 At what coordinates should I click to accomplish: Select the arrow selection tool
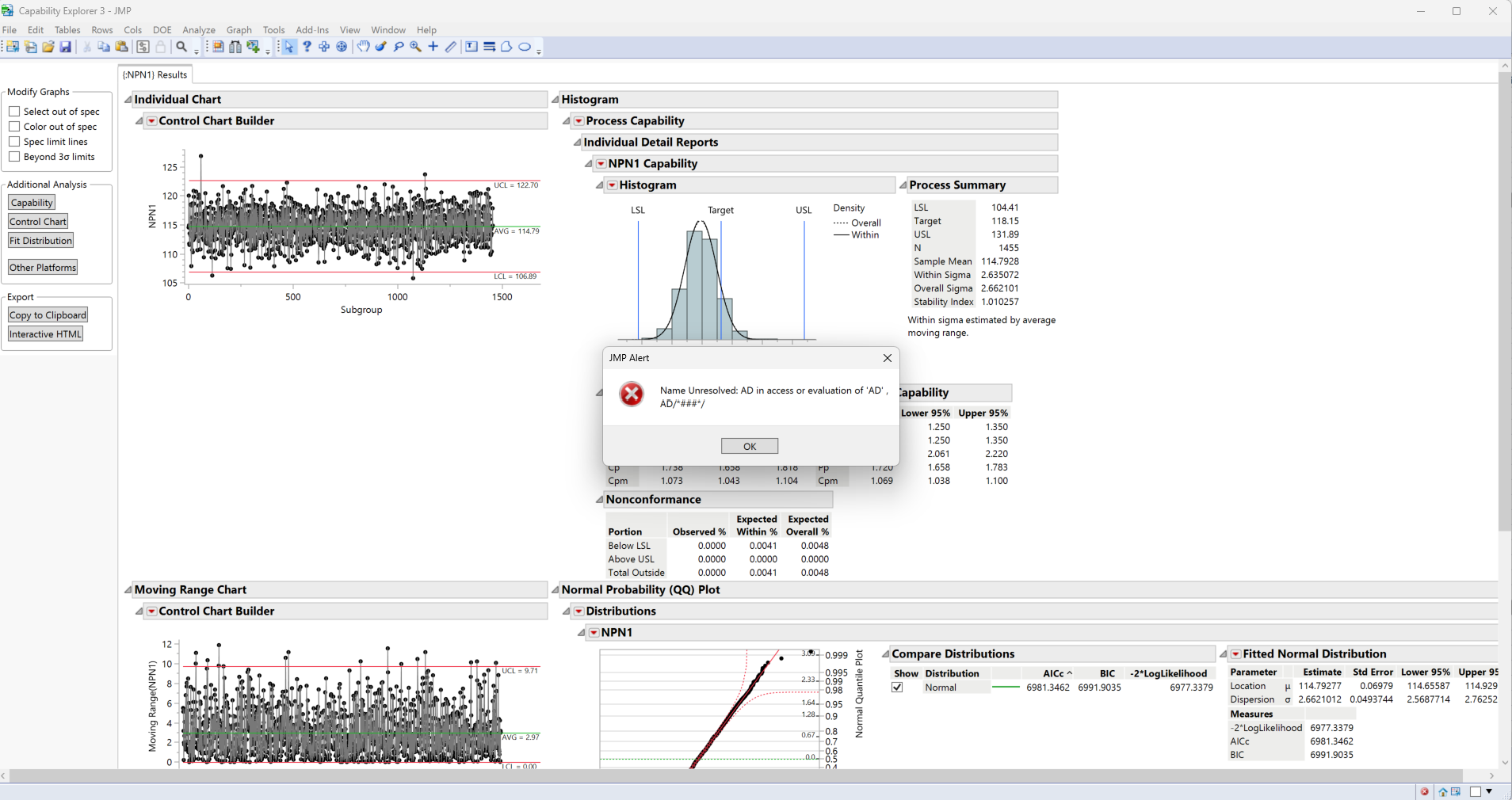click(x=289, y=48)
